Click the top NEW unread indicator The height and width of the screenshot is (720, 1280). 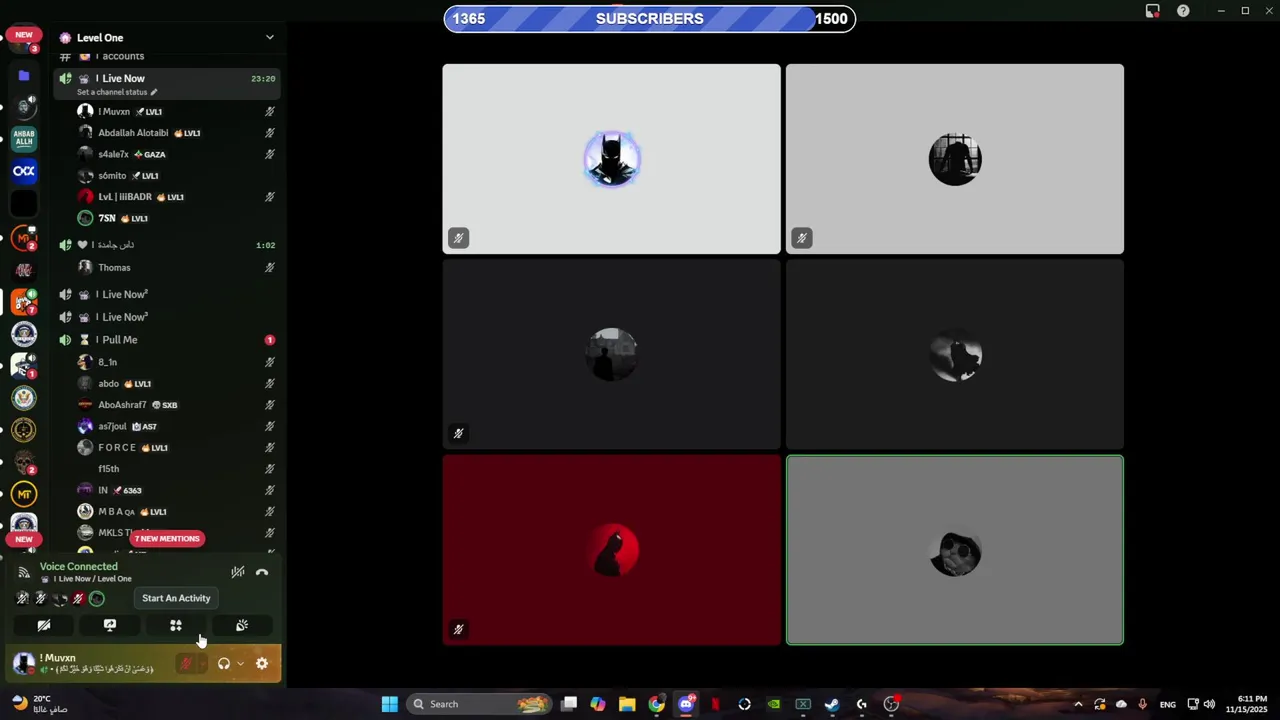(x=24, y=35)
